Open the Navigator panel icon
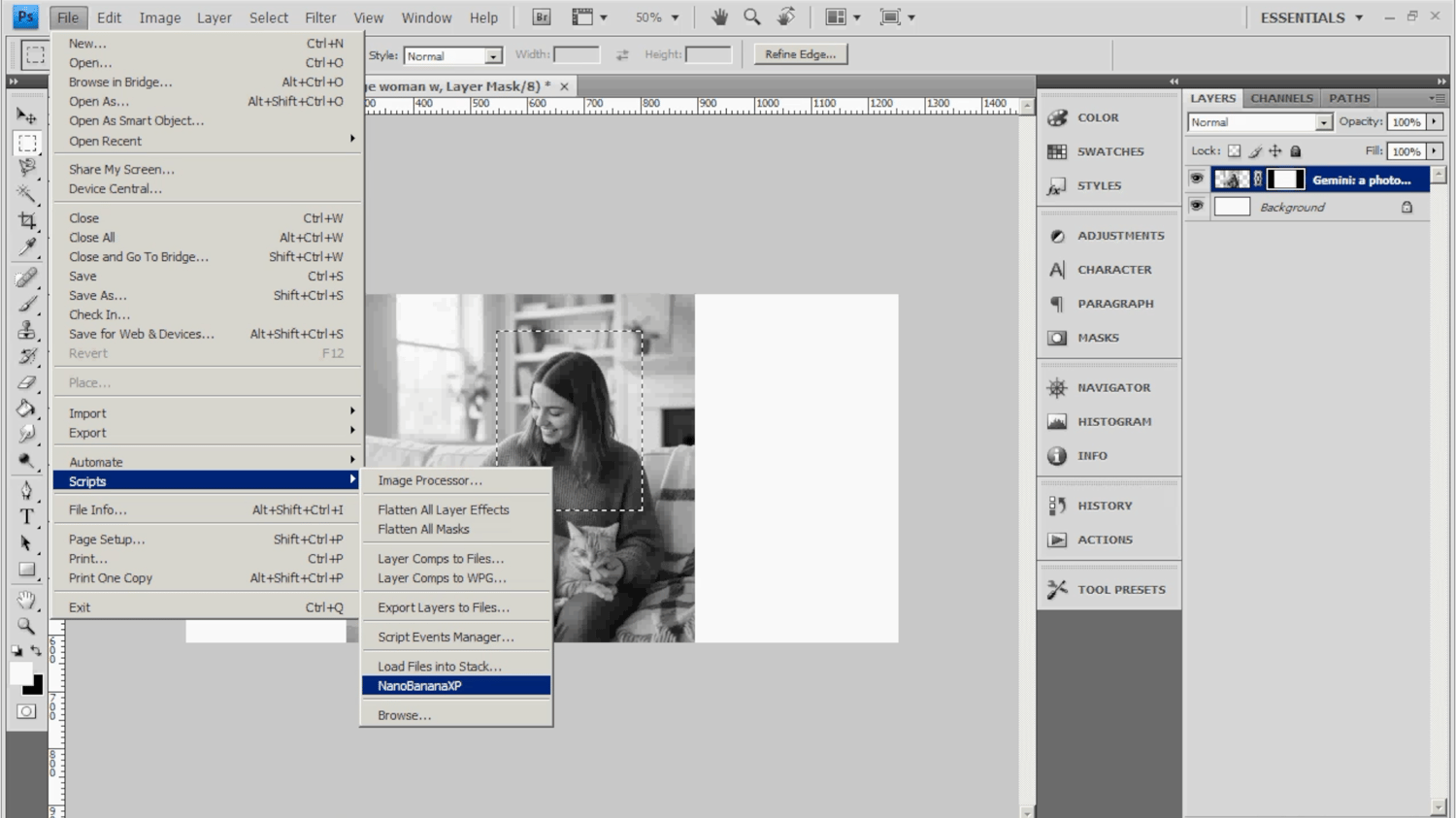 (1057, 388)
